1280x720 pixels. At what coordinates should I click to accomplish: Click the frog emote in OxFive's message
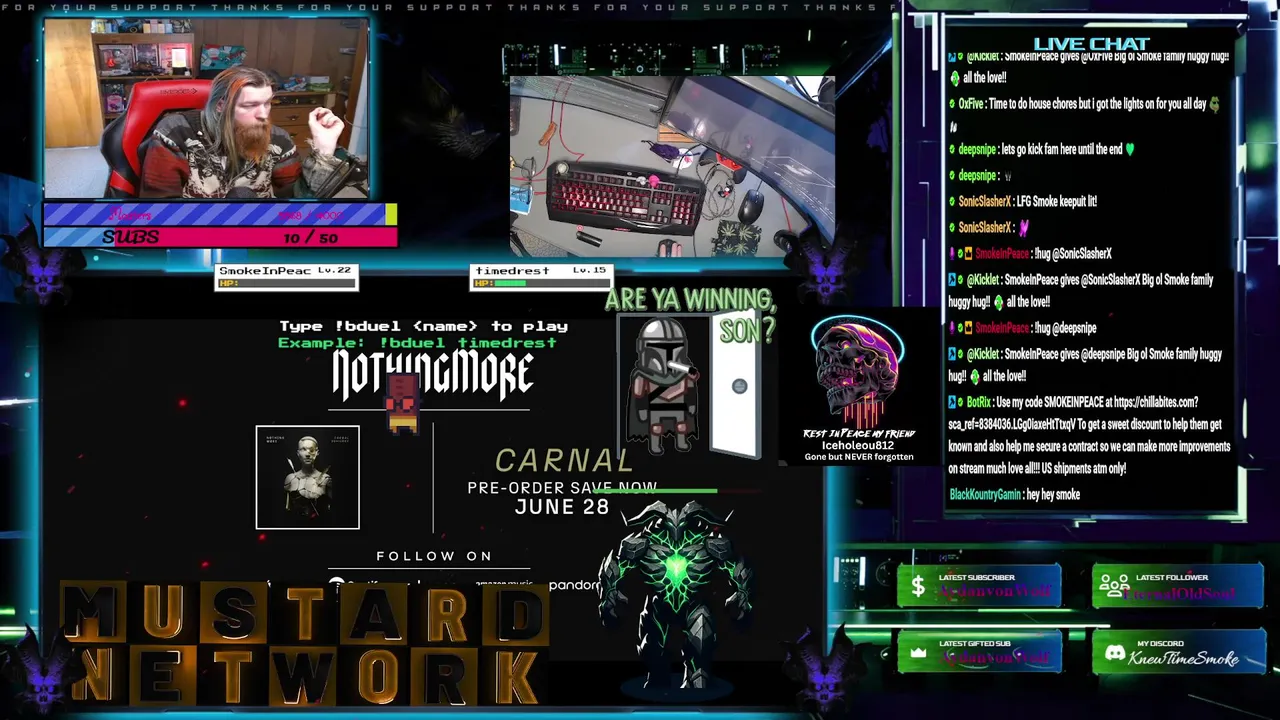(x=1214, y=104)
